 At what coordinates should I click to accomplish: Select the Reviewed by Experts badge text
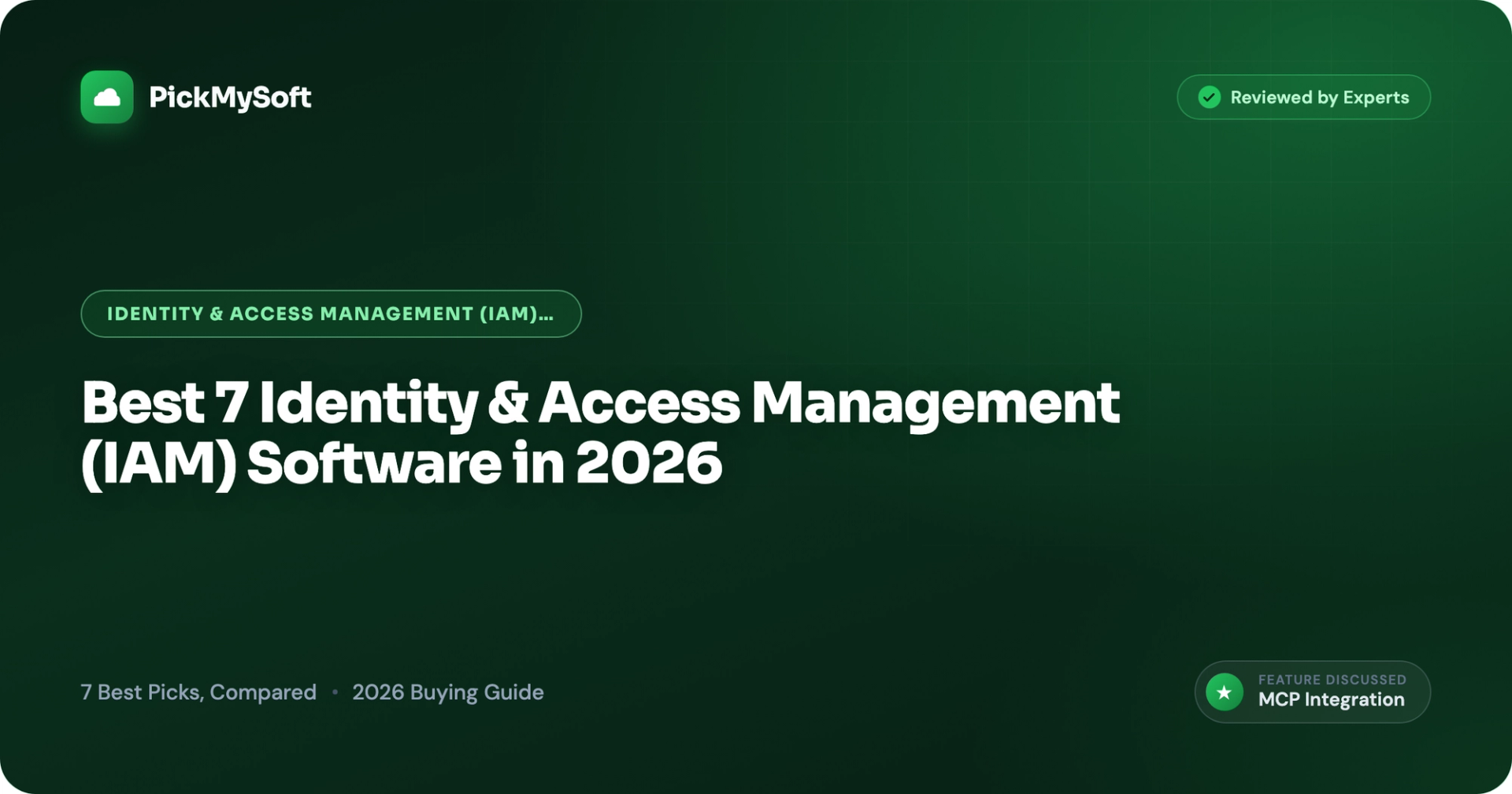coord(1320,97)
